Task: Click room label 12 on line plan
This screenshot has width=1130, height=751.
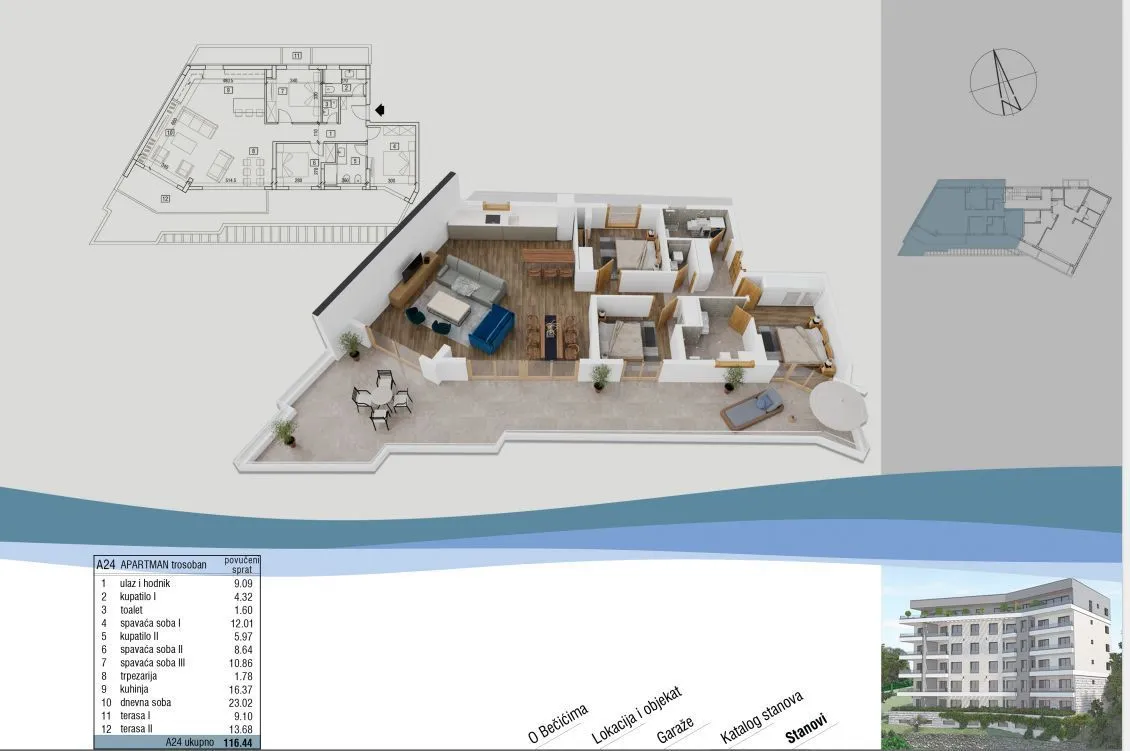Action: (x=165, y=199)
